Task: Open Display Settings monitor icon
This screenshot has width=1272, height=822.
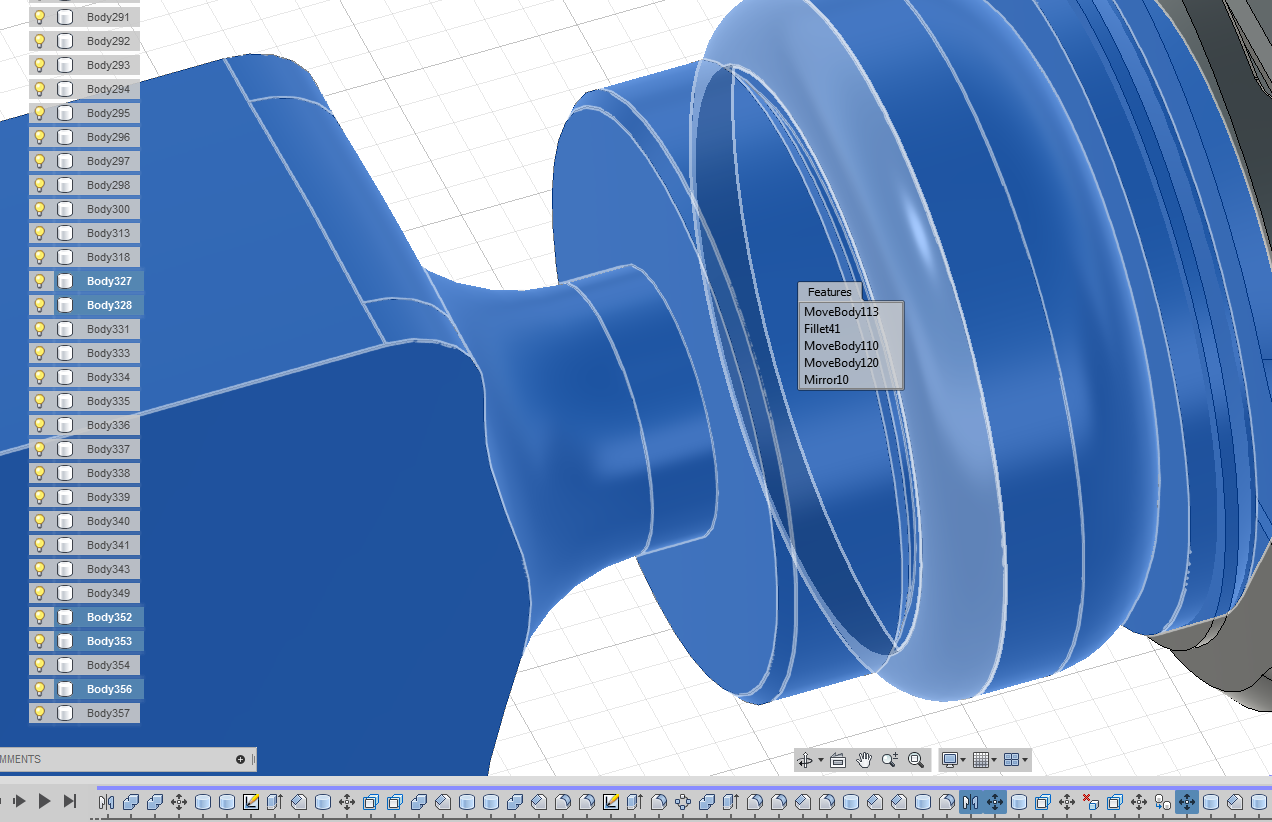Action: [950, 760]
